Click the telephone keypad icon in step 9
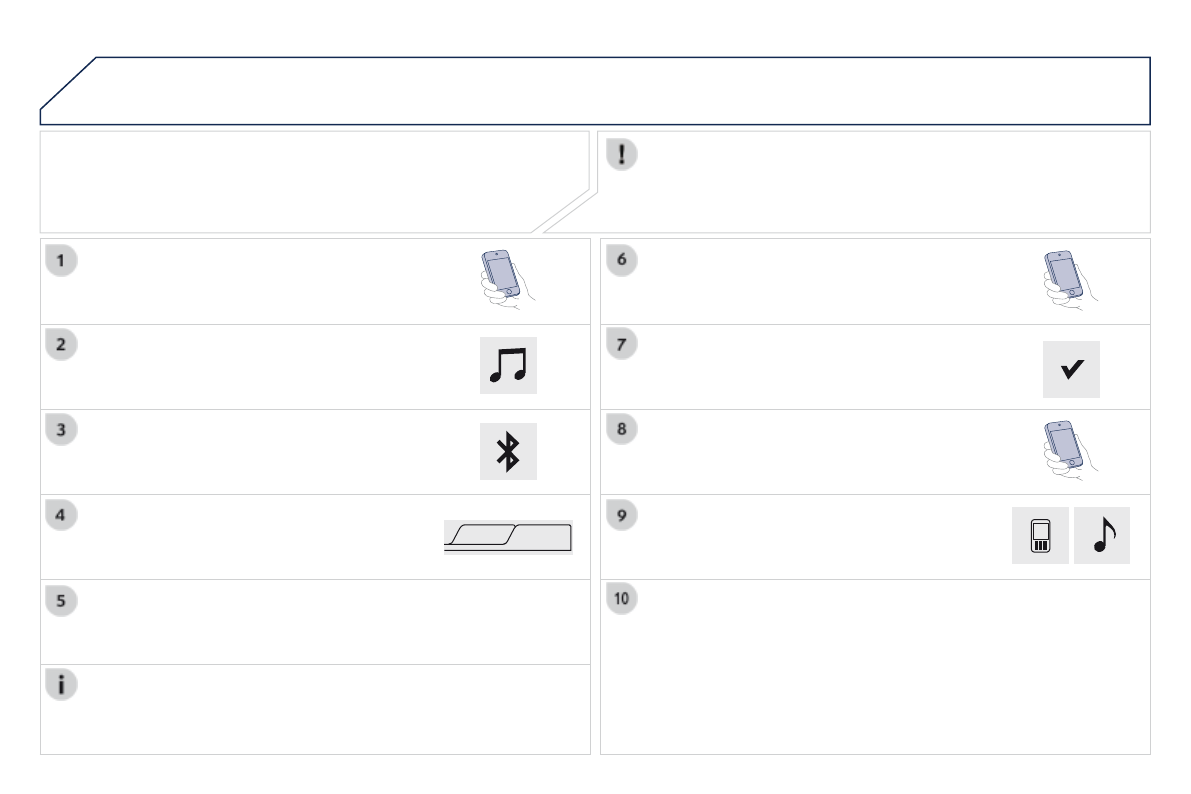1191x794 pixels. point(1039,536)
